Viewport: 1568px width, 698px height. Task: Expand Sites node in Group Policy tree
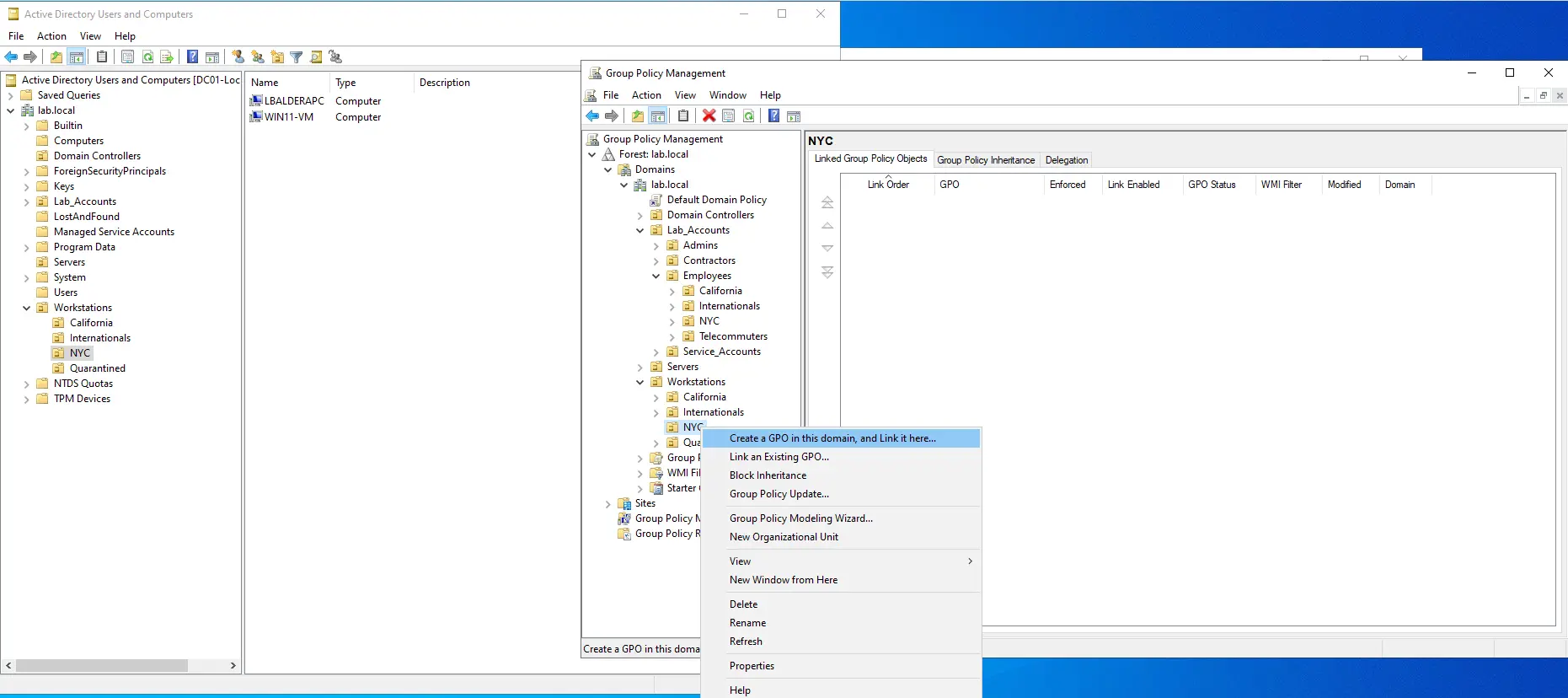[608, 503]
